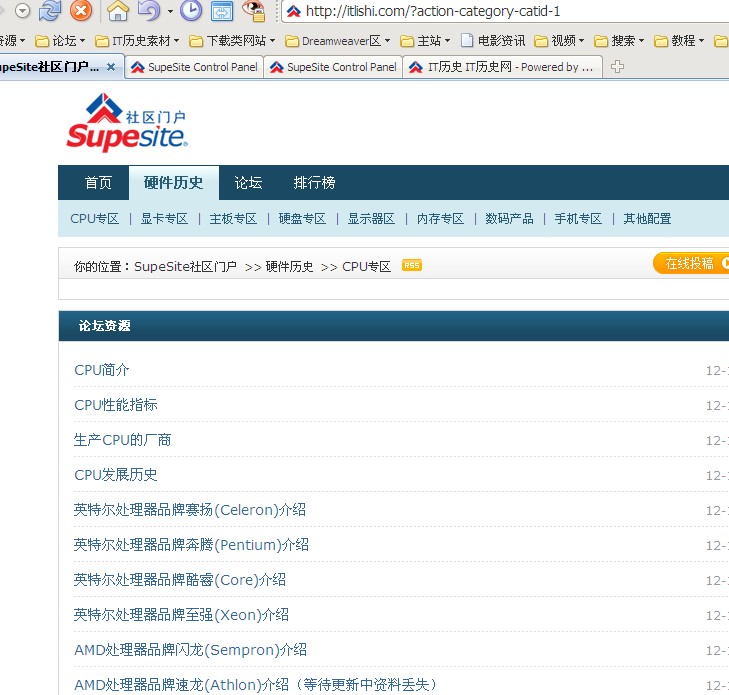The height and width of the screenshot is (695, 729).
Task: Click the browser refresh icon
Action: pos(50,12)
